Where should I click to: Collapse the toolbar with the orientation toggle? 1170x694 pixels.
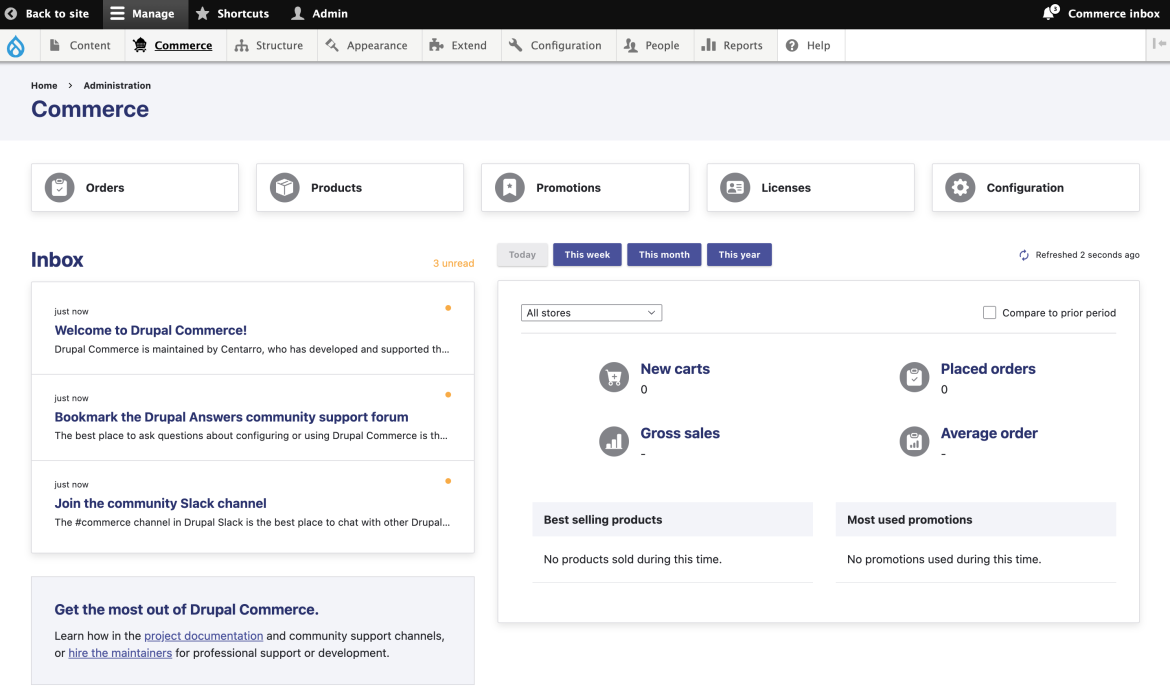(1158, 44)
